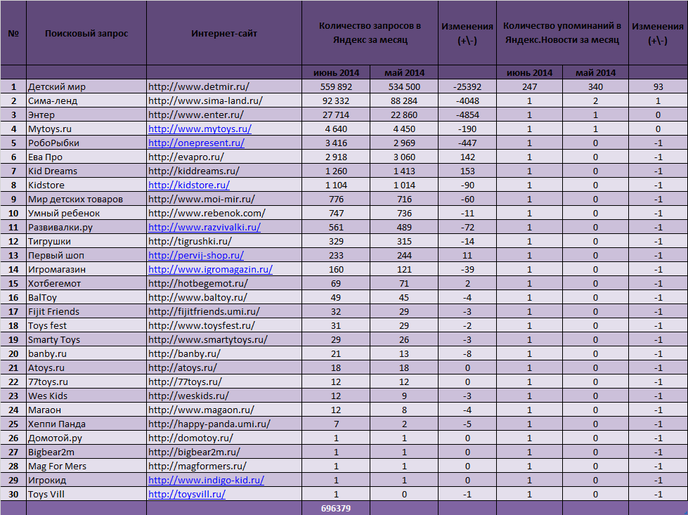
Task: Click the http://pervij-shop.ru/ hyperlink
Action: click(x=196, y=255)
